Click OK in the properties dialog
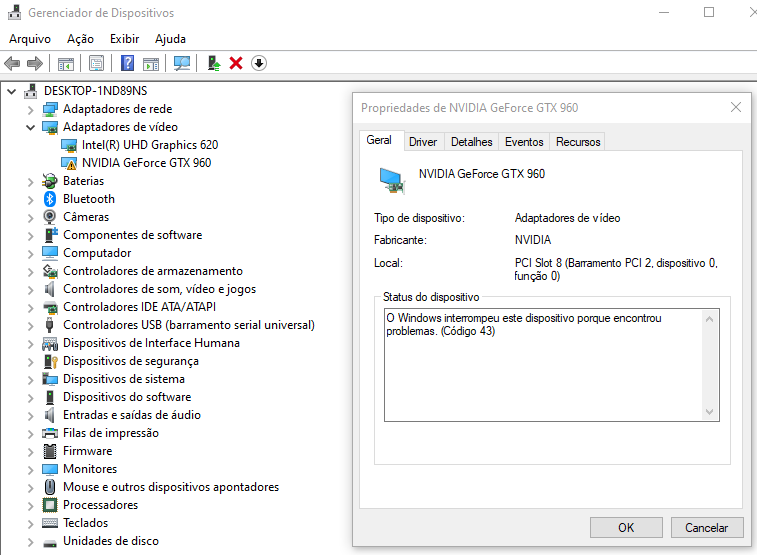Image resolution: width=757 pixels, height=555 pixels. click(x=626, y=527)
